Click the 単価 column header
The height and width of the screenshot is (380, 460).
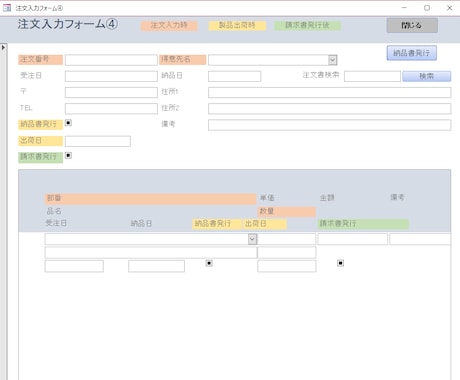coord(267,198)
